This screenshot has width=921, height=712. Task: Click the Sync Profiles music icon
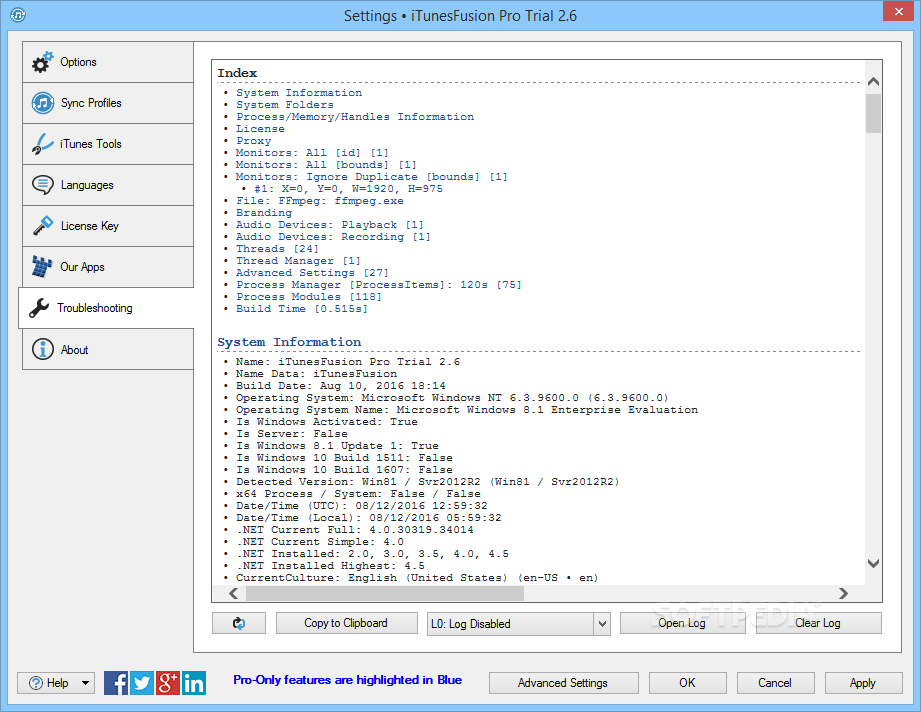point(43,103)
